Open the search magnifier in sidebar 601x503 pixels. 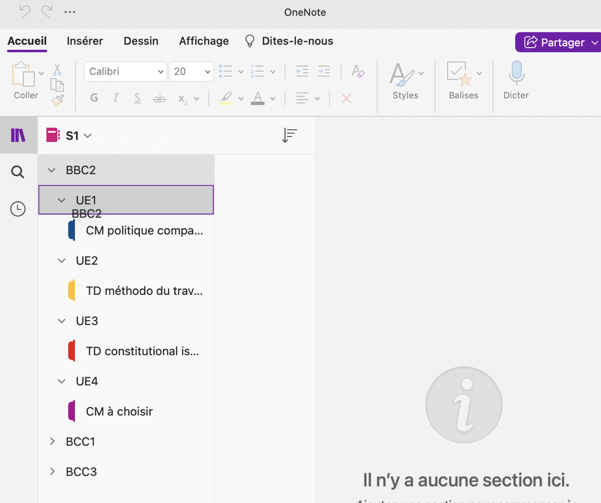click(x=18, y=172)
